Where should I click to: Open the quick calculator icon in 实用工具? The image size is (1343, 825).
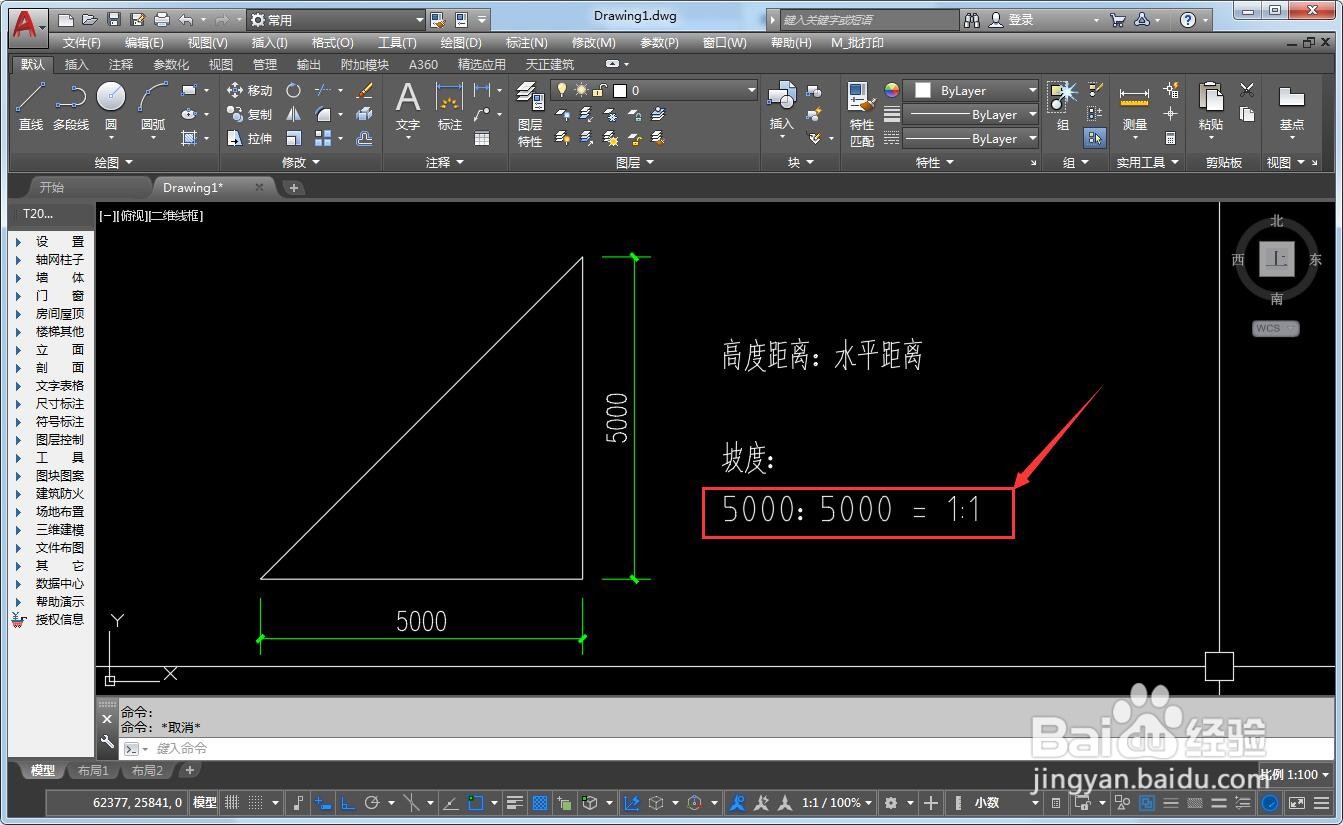coord(1170,138)
